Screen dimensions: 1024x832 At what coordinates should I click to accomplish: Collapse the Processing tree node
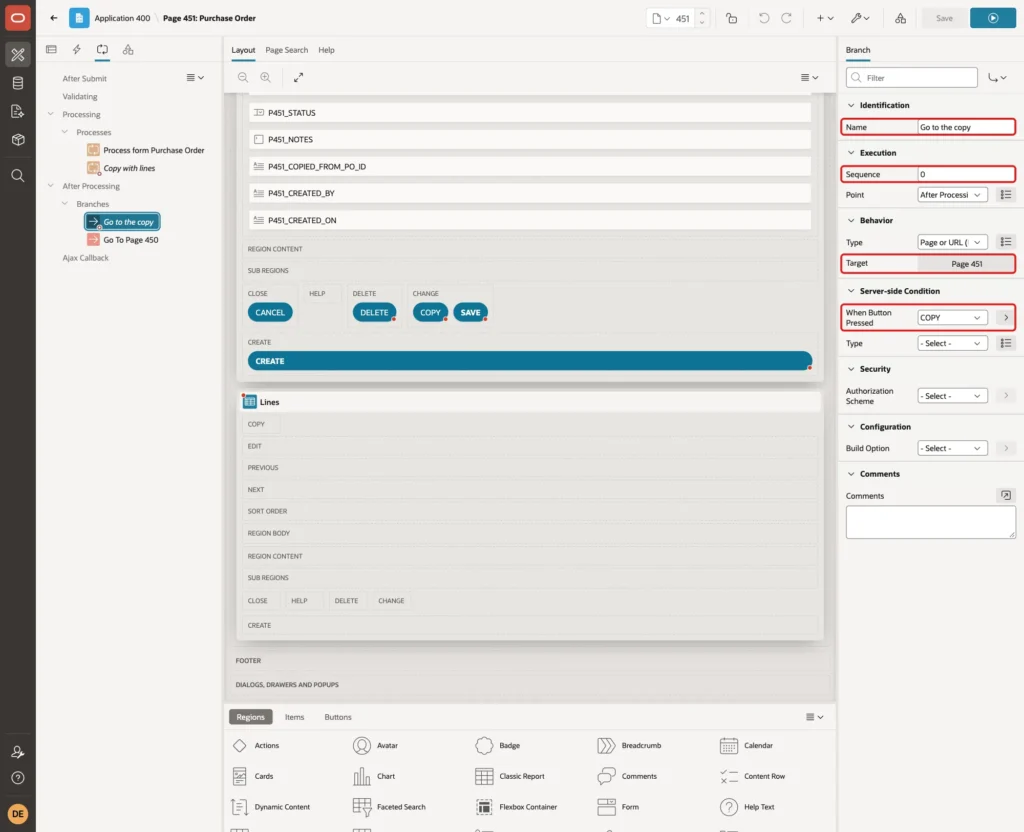[51, 114]
